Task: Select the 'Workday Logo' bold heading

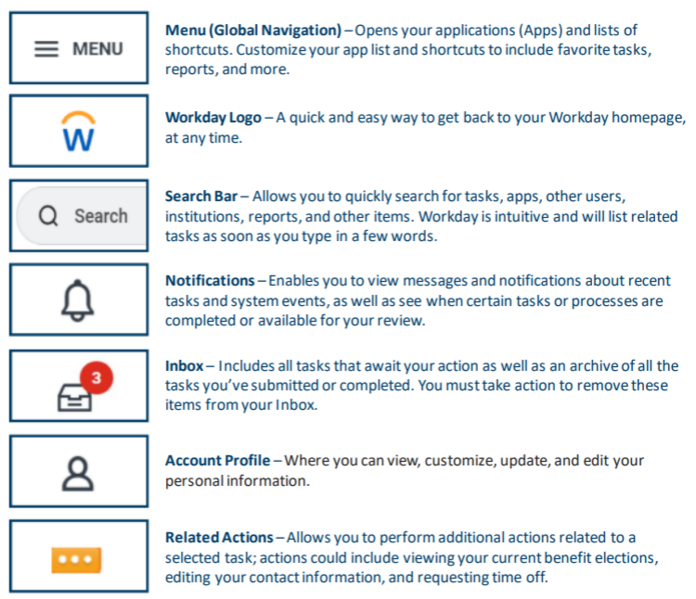Action: [x=211, y=117]
